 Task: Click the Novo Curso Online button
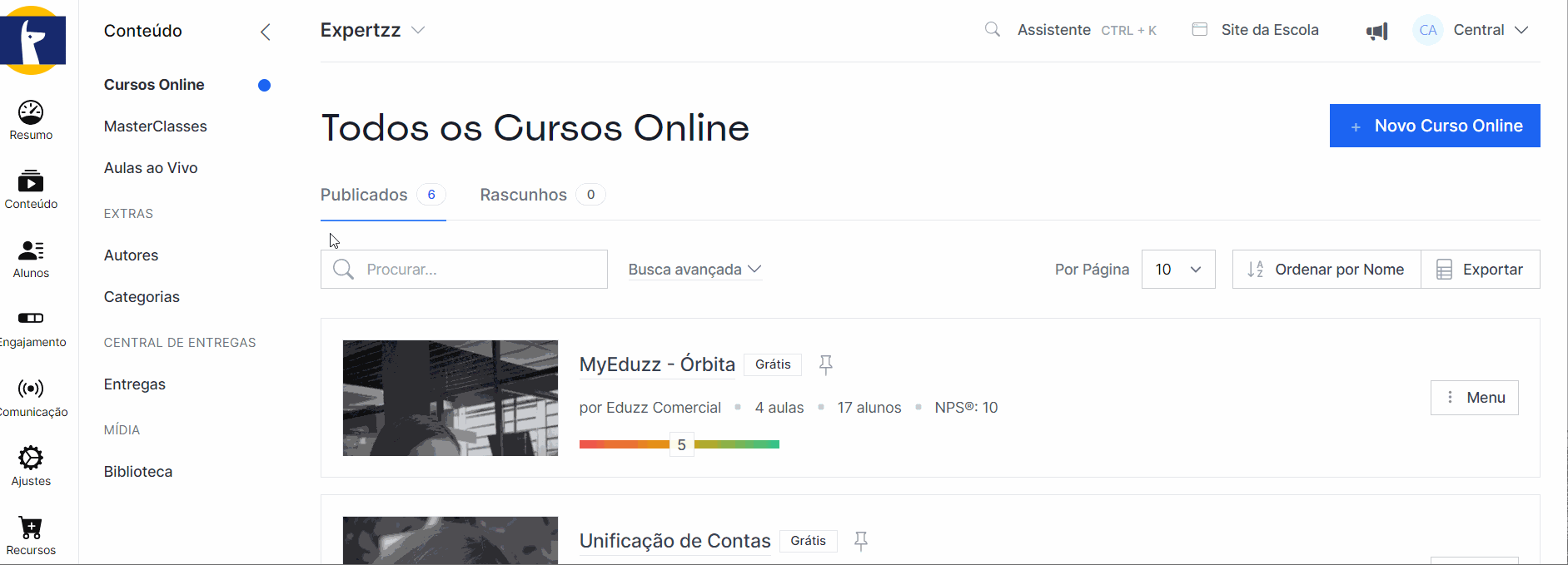tap(1434, 126)
